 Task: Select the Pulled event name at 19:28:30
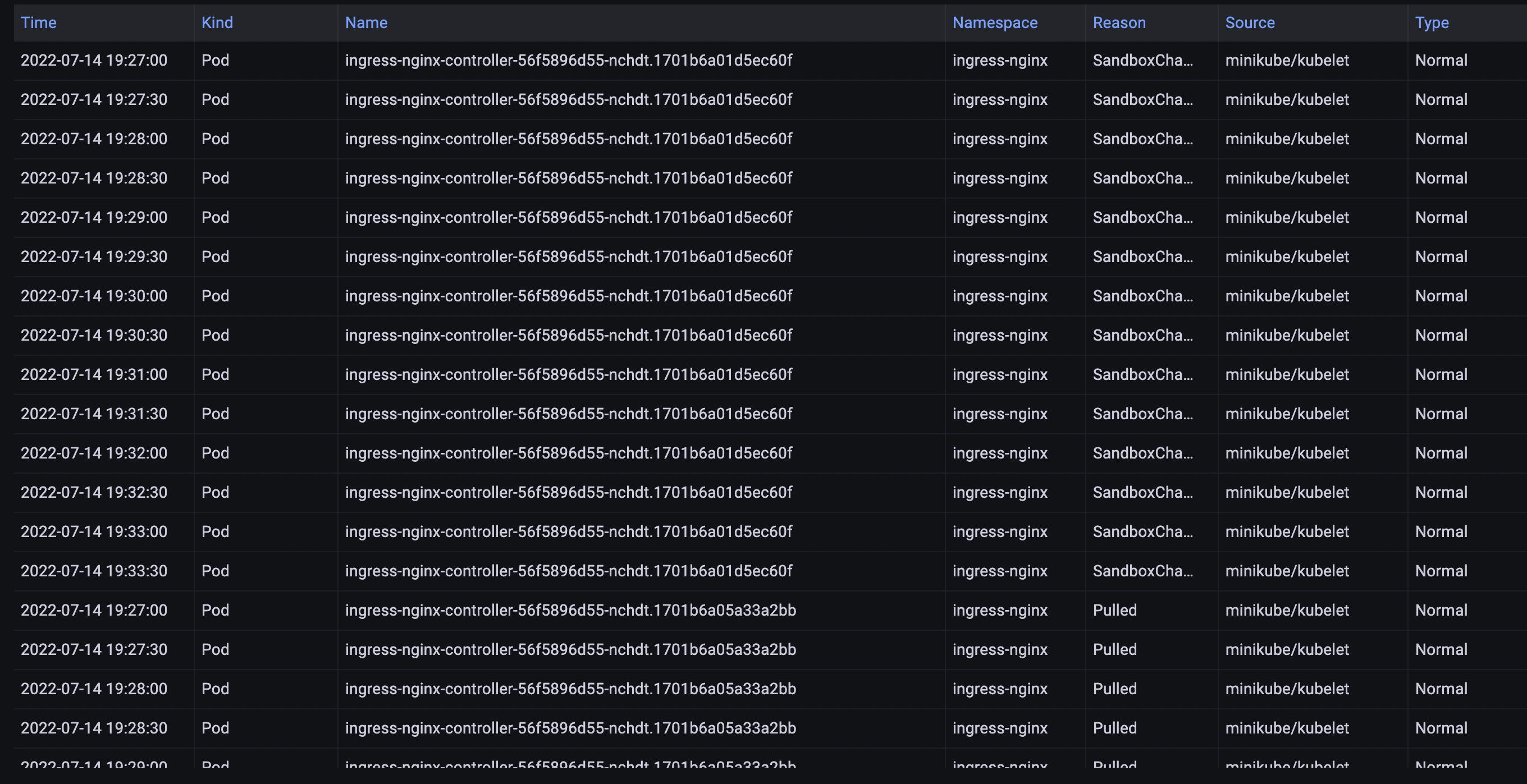[570, 728]
